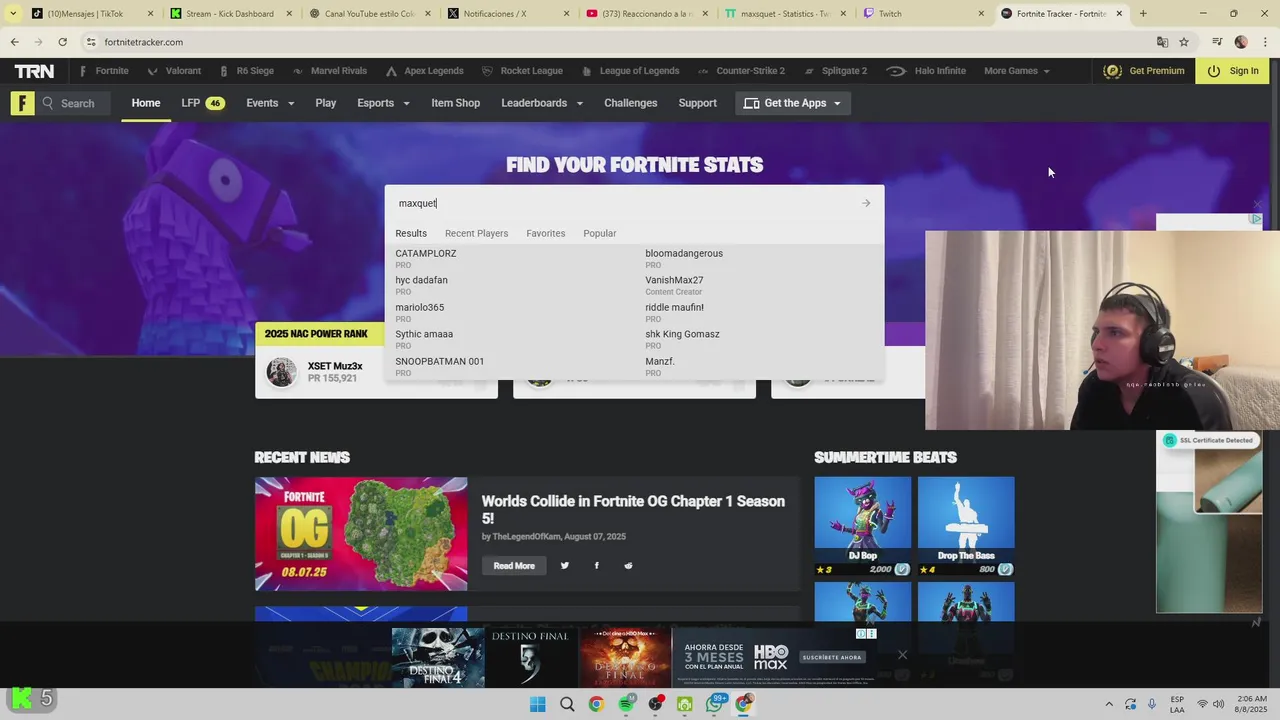
Task: Switch to the Recent Players tab
Action: click(x=476, y=233)
